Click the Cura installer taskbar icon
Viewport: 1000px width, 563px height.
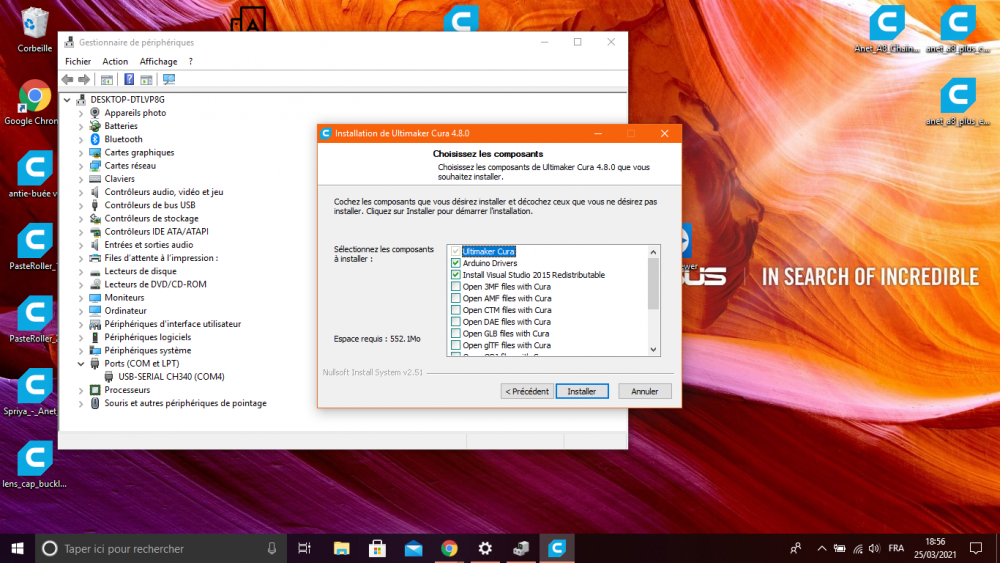(557, 548)
